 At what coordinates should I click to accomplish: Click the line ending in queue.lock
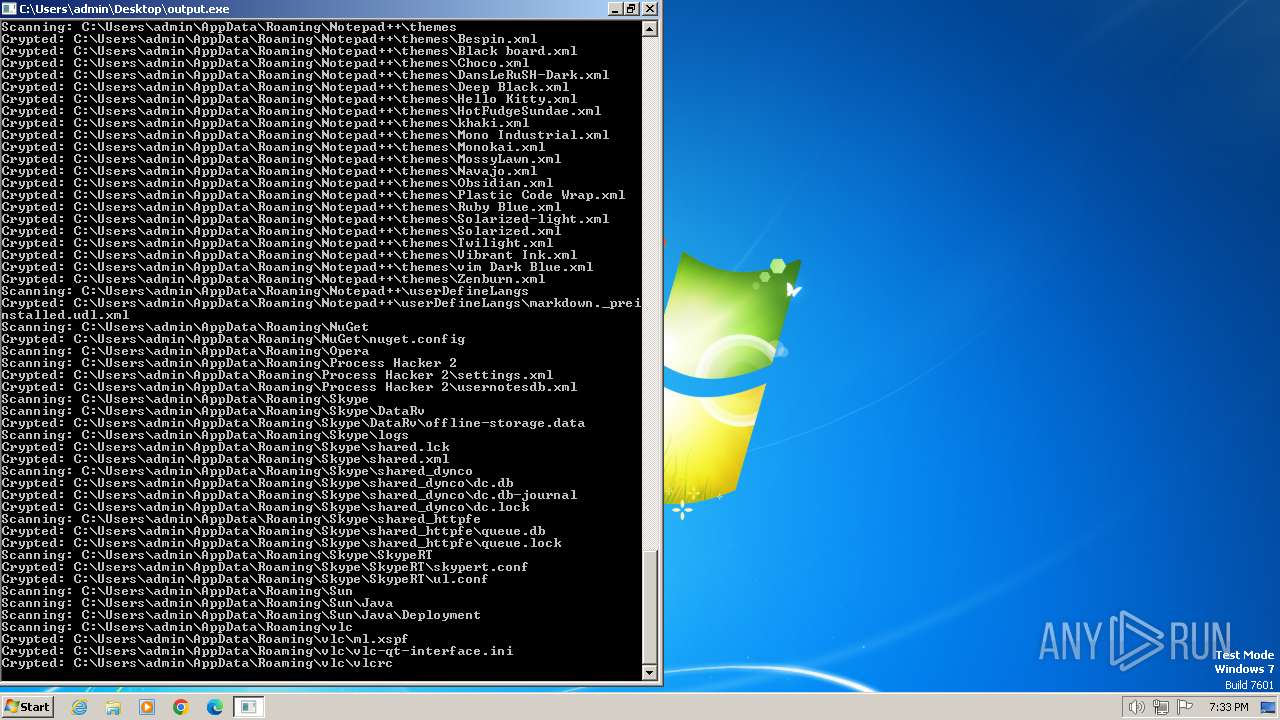(281, 543)
